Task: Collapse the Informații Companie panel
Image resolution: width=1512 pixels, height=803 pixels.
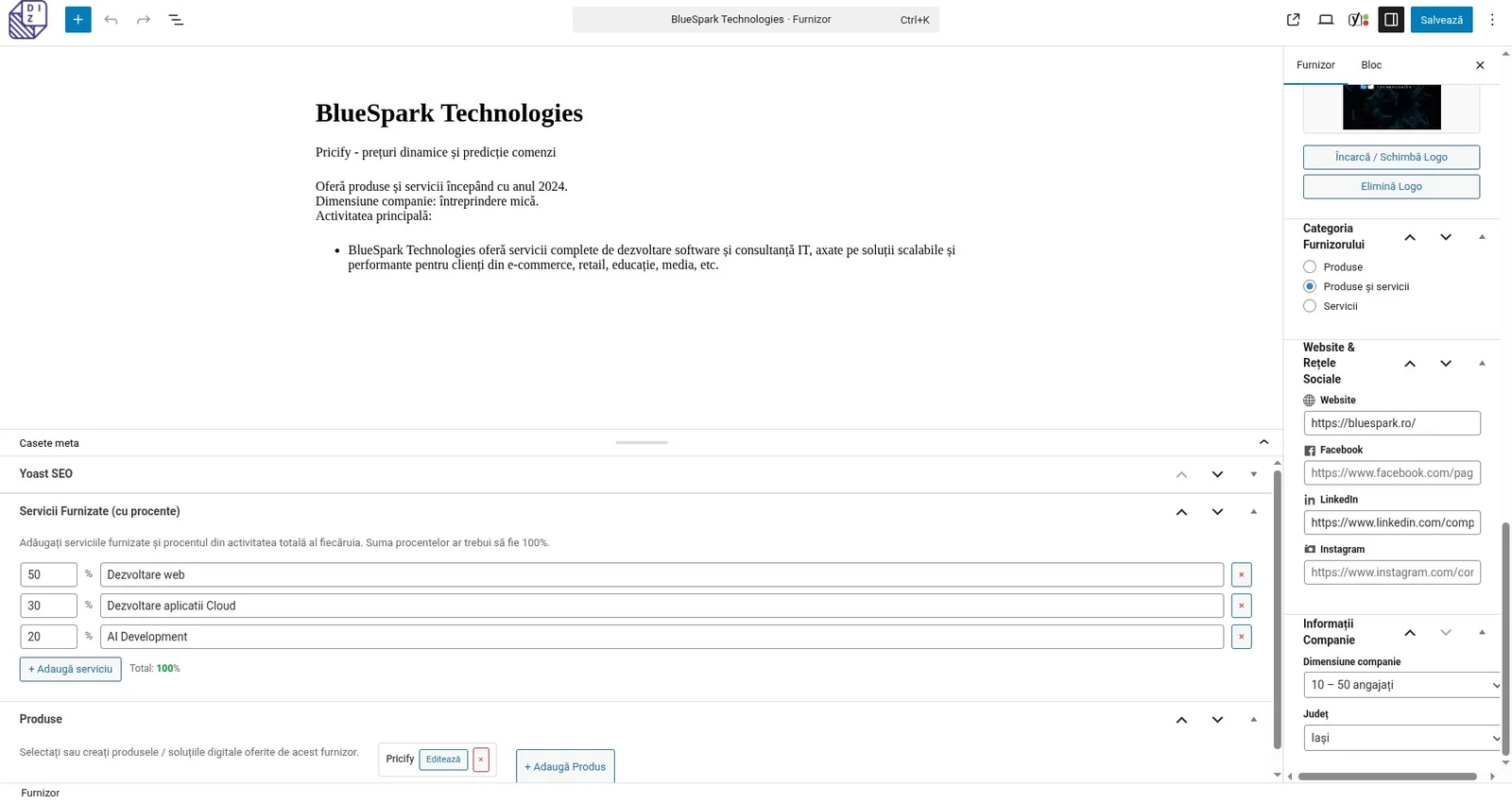Action: (1482, 632)
